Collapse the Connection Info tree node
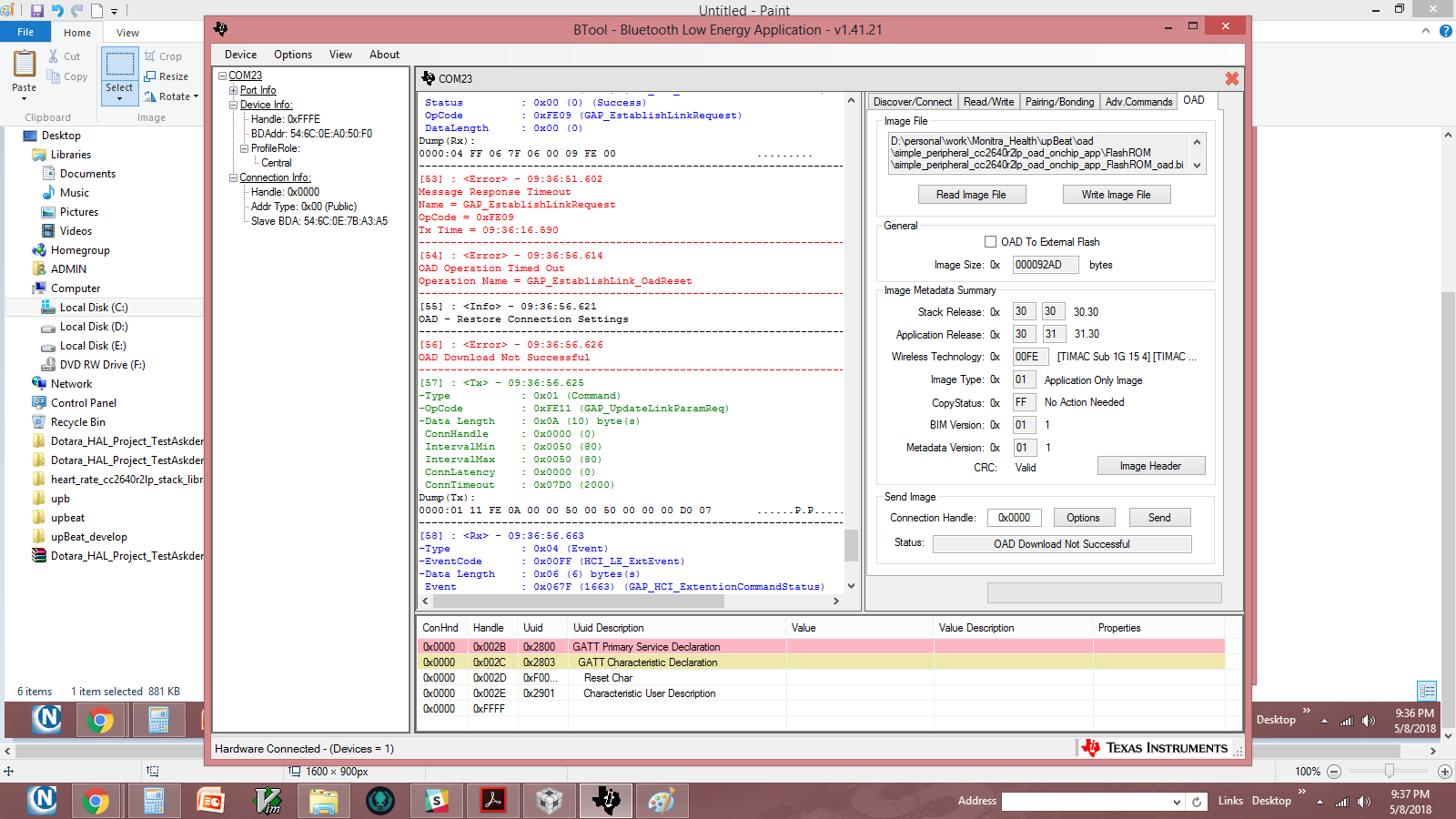The image size is (1456, 819). tap(234, 177)
